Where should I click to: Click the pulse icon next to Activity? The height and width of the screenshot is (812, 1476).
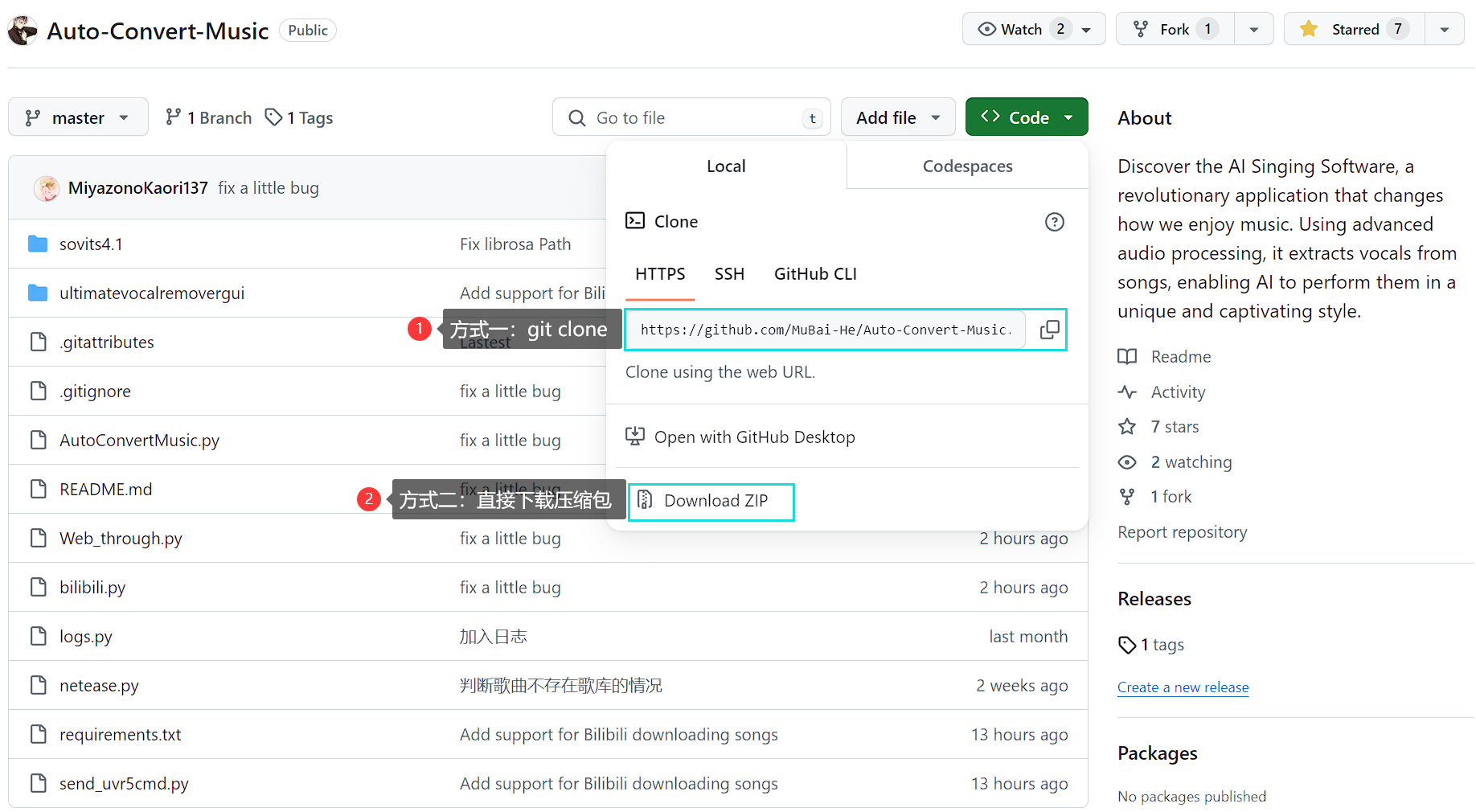(1127, 392)
